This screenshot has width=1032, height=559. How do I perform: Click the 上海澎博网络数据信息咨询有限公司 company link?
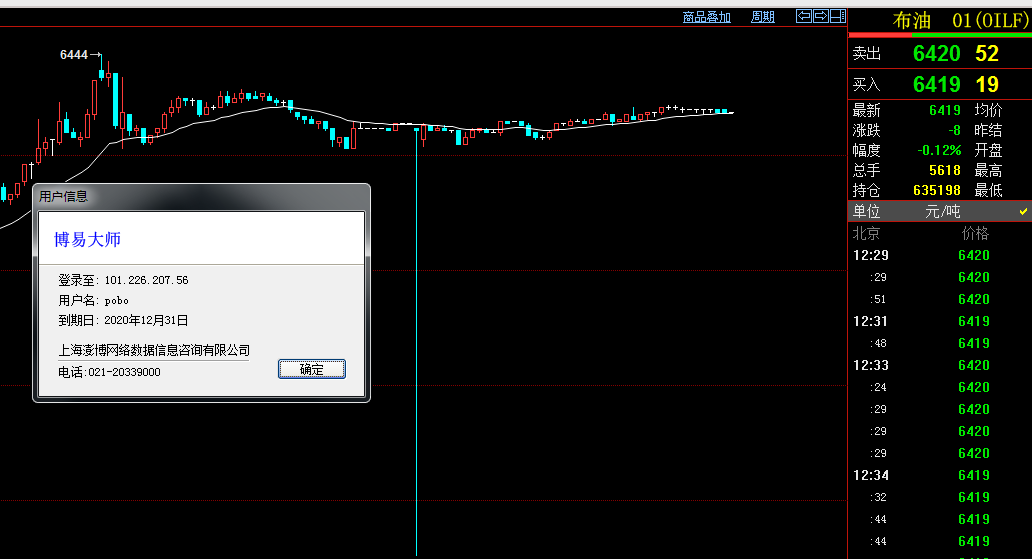[154, 351]
